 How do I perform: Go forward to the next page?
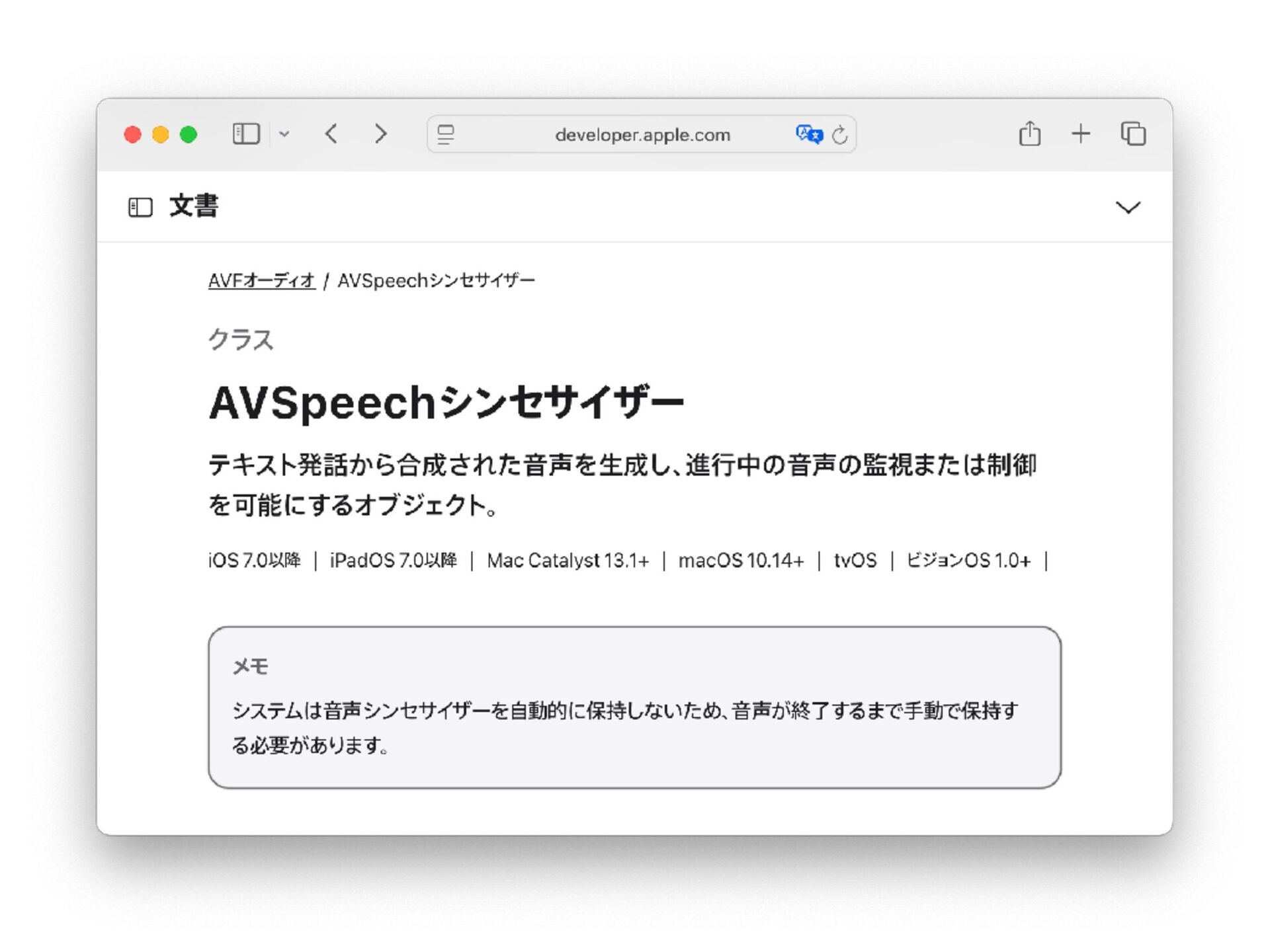(380, 134)
